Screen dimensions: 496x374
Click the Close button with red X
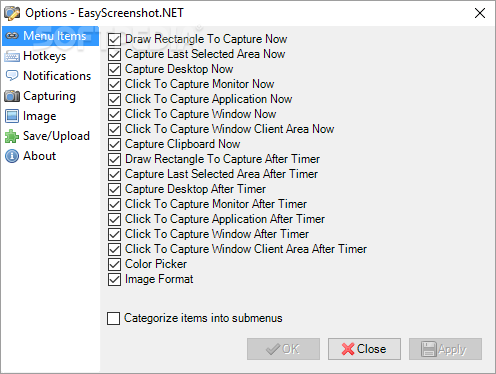(x=364, y=349)
